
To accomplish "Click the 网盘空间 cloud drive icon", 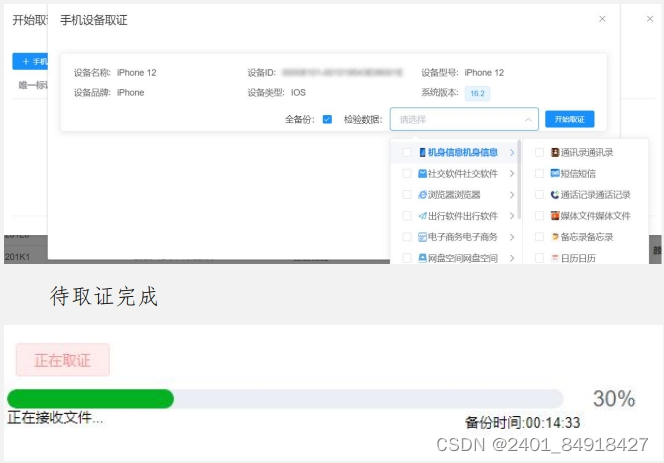I will coord(422,258).
